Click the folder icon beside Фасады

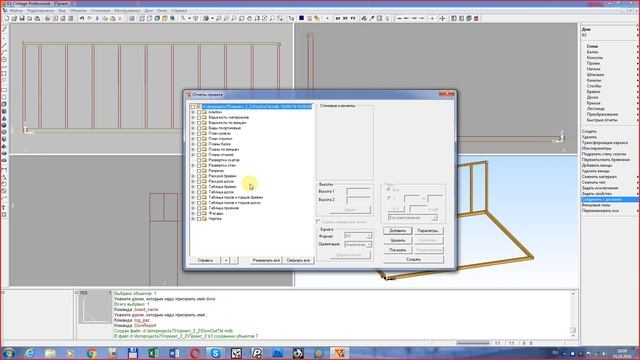(x=205, y=213)
